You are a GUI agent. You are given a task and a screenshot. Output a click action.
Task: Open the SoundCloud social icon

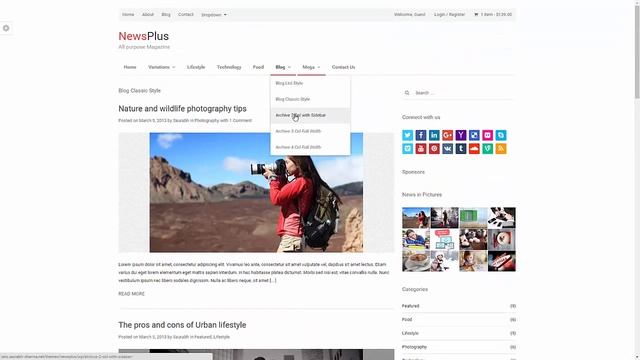point(474,149)
